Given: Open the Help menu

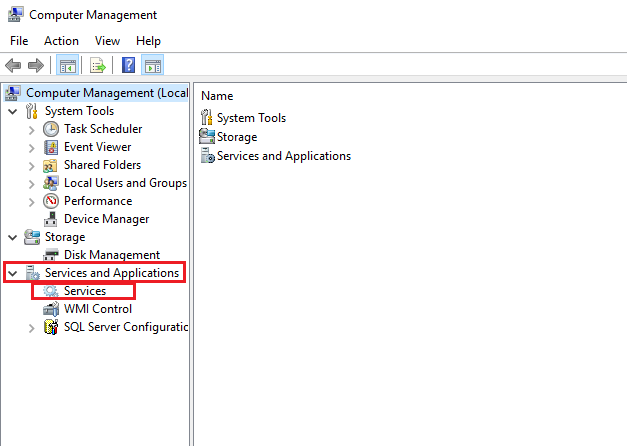Looking at the screenshot, I should [x=148, y=41].
